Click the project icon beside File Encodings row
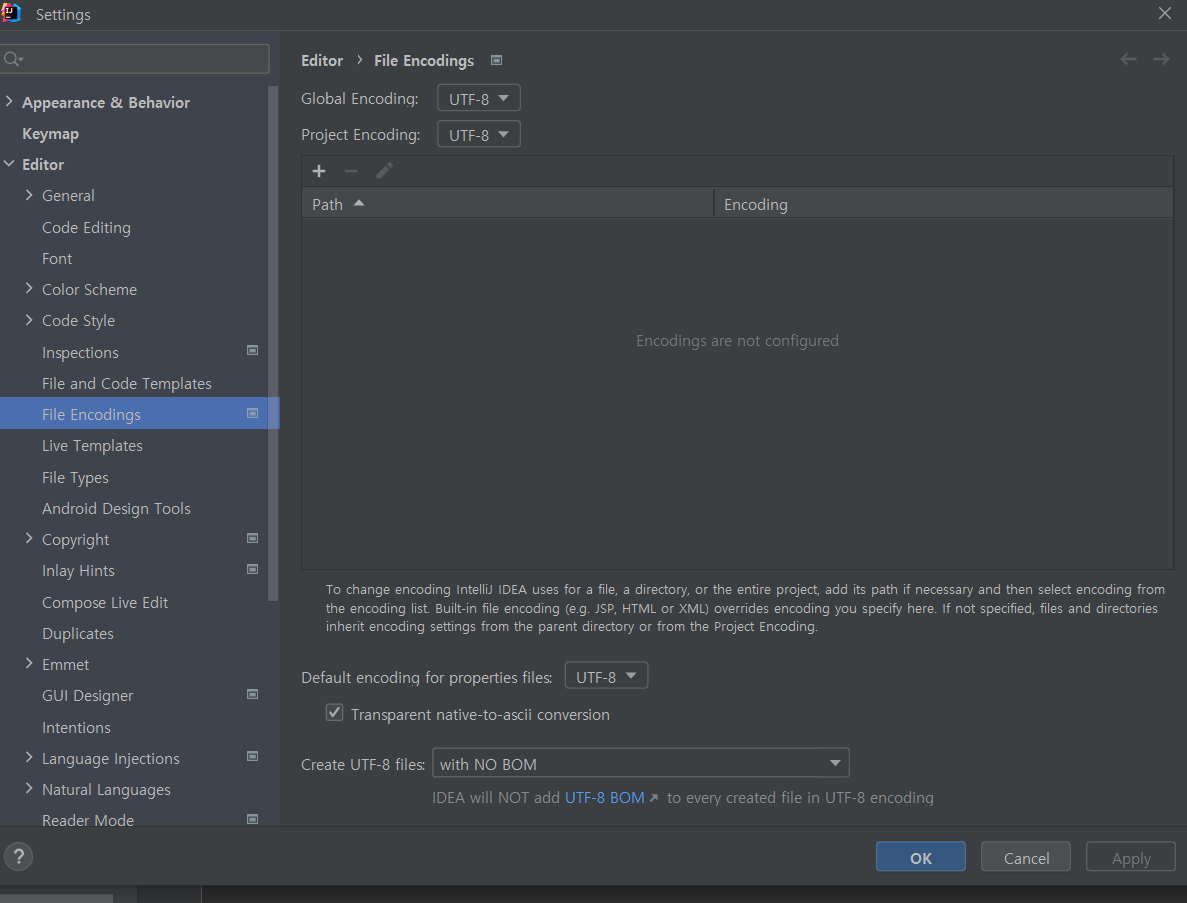1187x903 pixels. pyautogui.click(x=253, y=413)
